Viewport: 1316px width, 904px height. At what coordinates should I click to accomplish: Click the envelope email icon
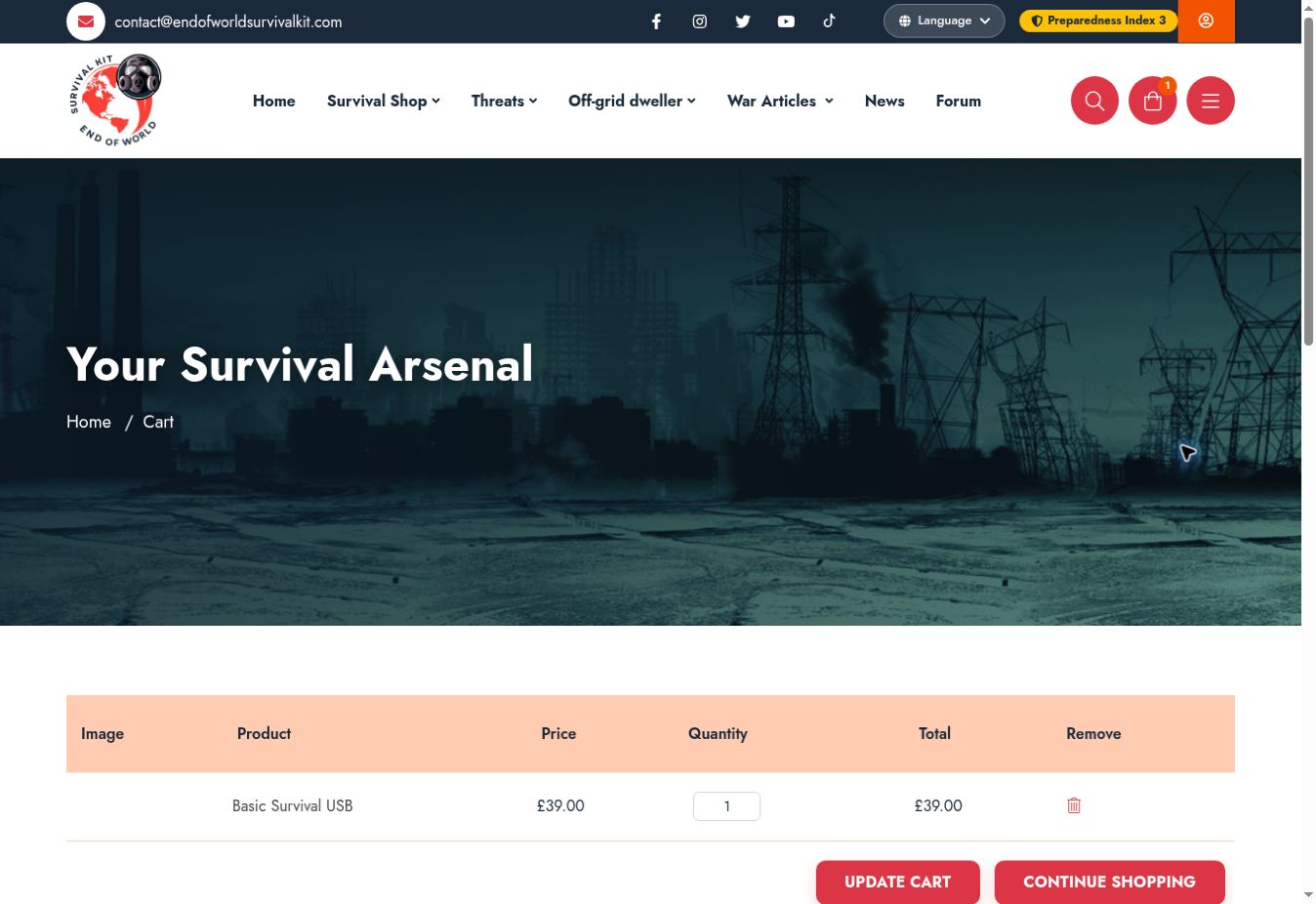[86, 21]
